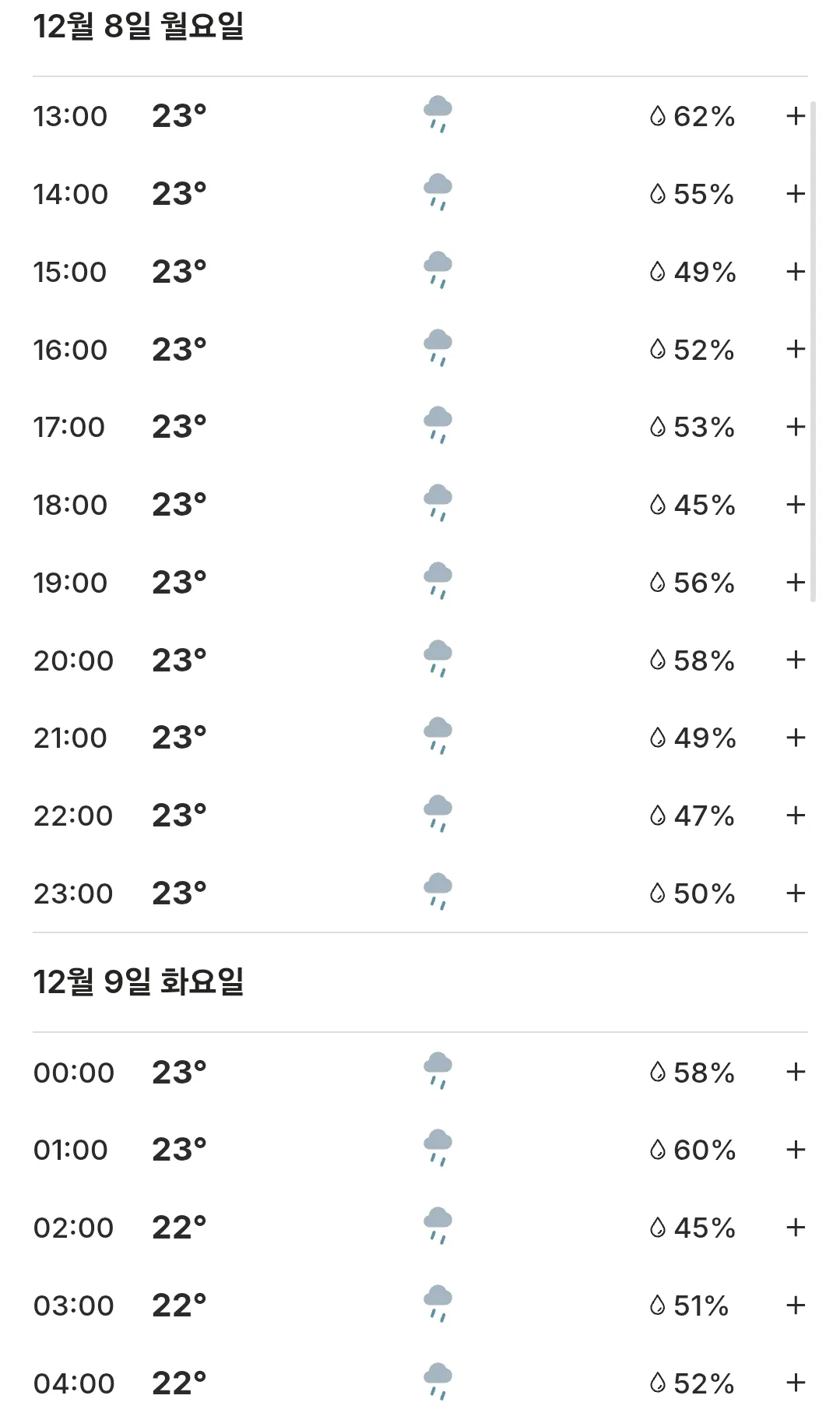
Task: Open details for 20:00 using plus sign
Action: coord(796,660)
